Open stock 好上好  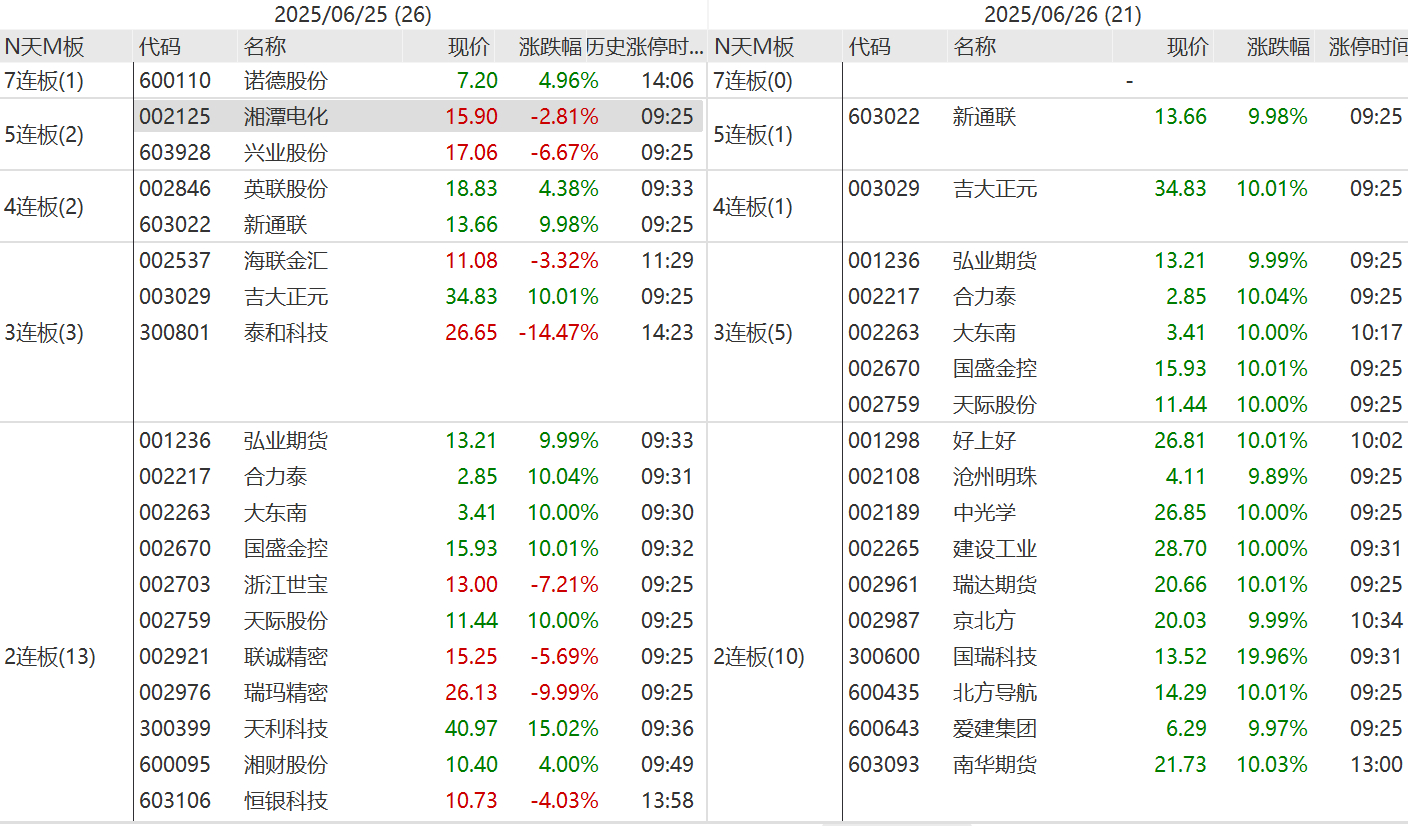pyautogui.click(x=985, y=441)
